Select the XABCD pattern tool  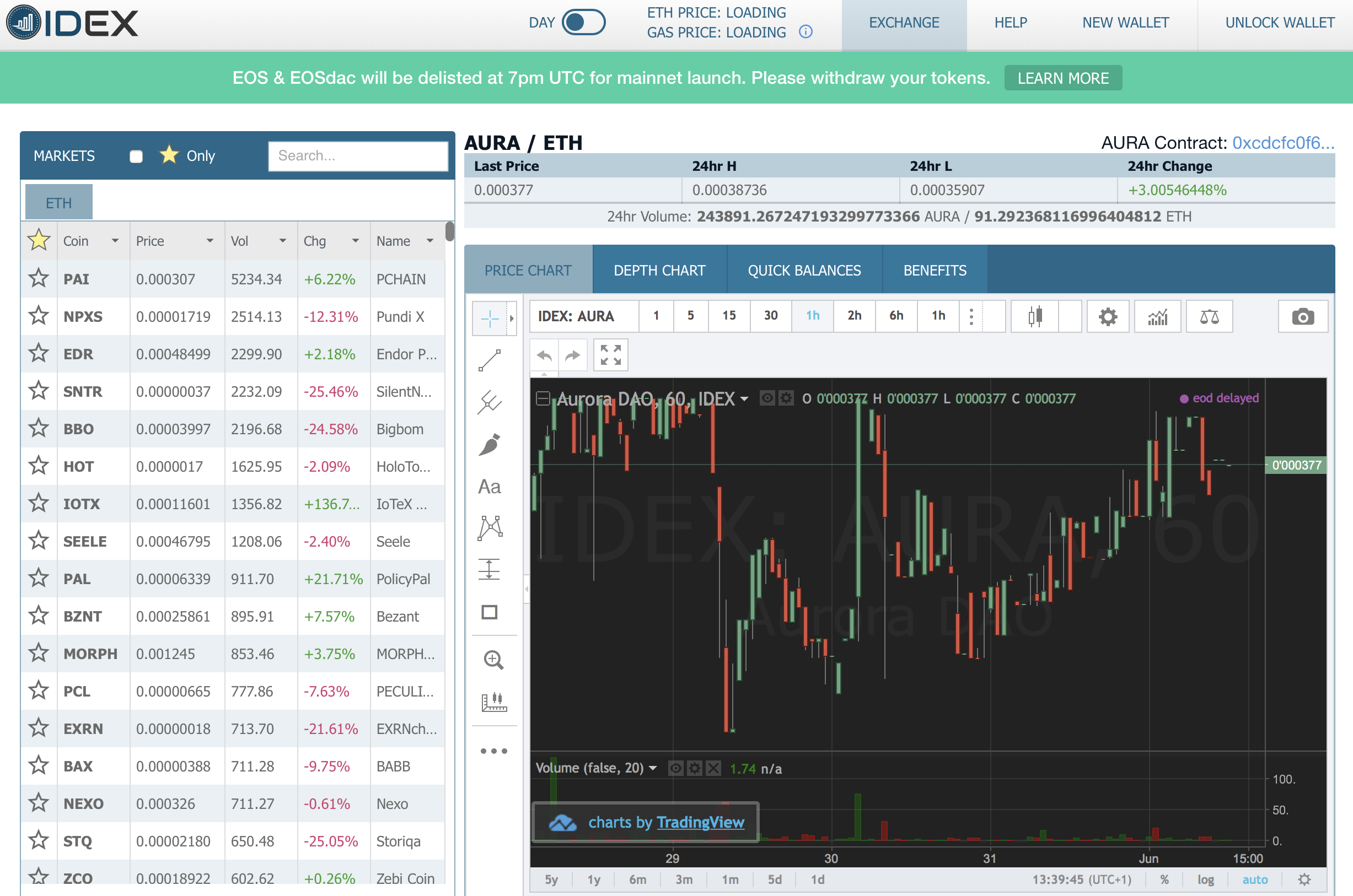click(x=490, y=528)
